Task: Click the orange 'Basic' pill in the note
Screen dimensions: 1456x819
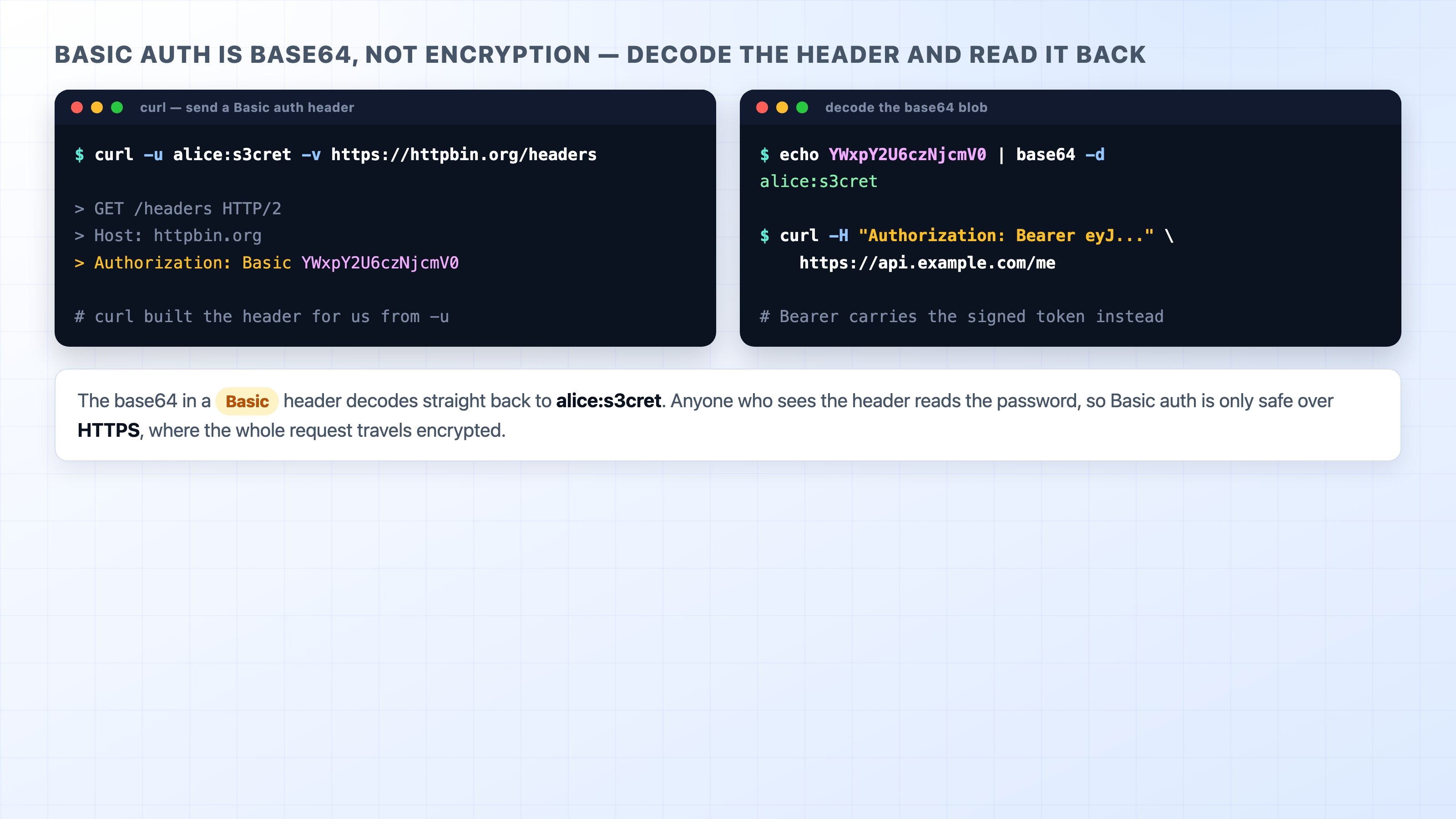Action: click(247, 401)
